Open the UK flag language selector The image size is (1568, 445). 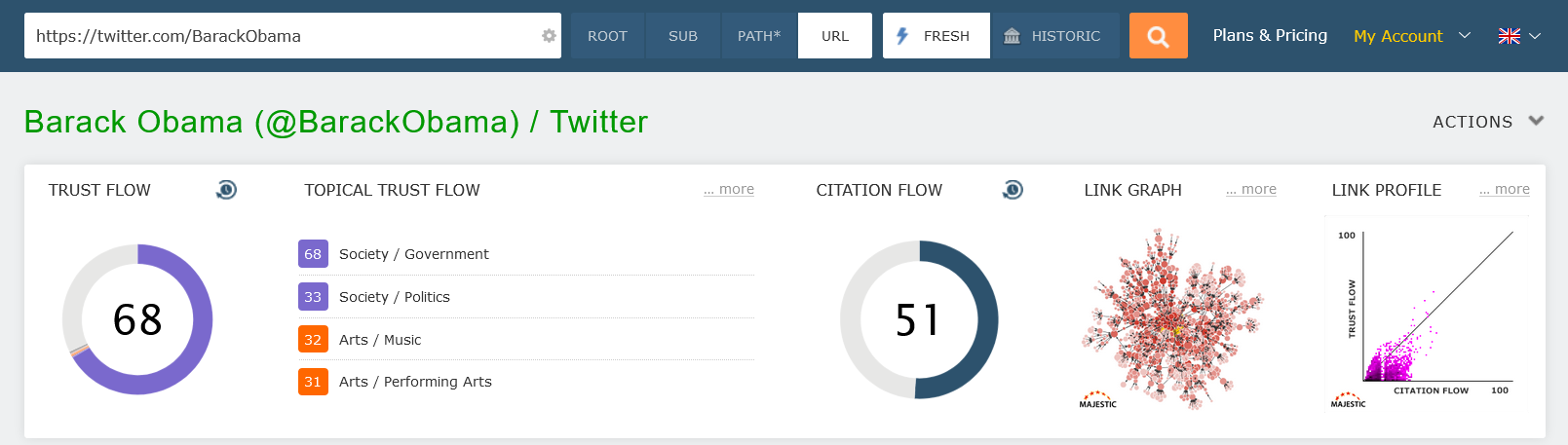pyautogui.click(x=1509, y=36)
